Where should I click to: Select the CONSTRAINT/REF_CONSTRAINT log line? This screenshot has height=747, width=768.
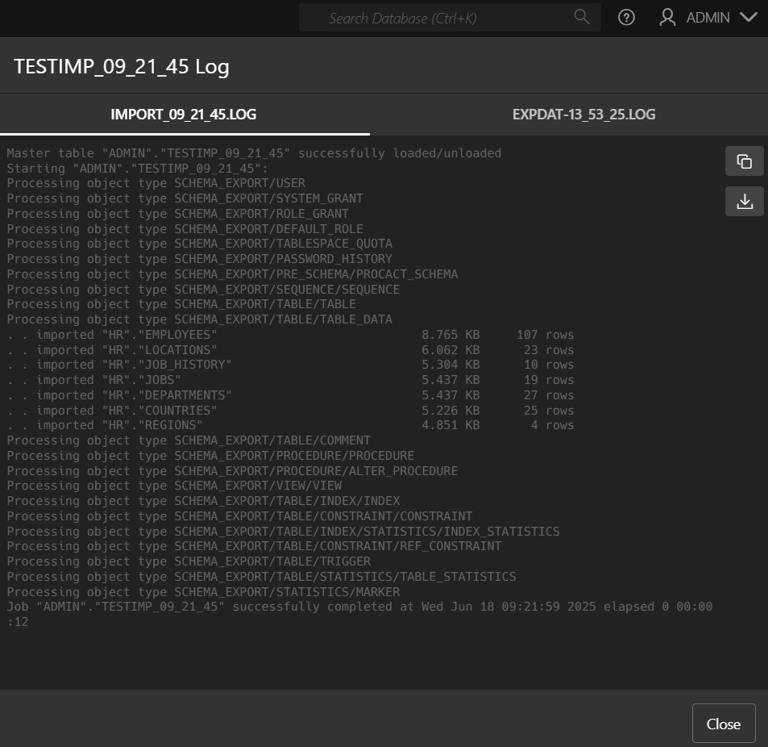point(254,546)
